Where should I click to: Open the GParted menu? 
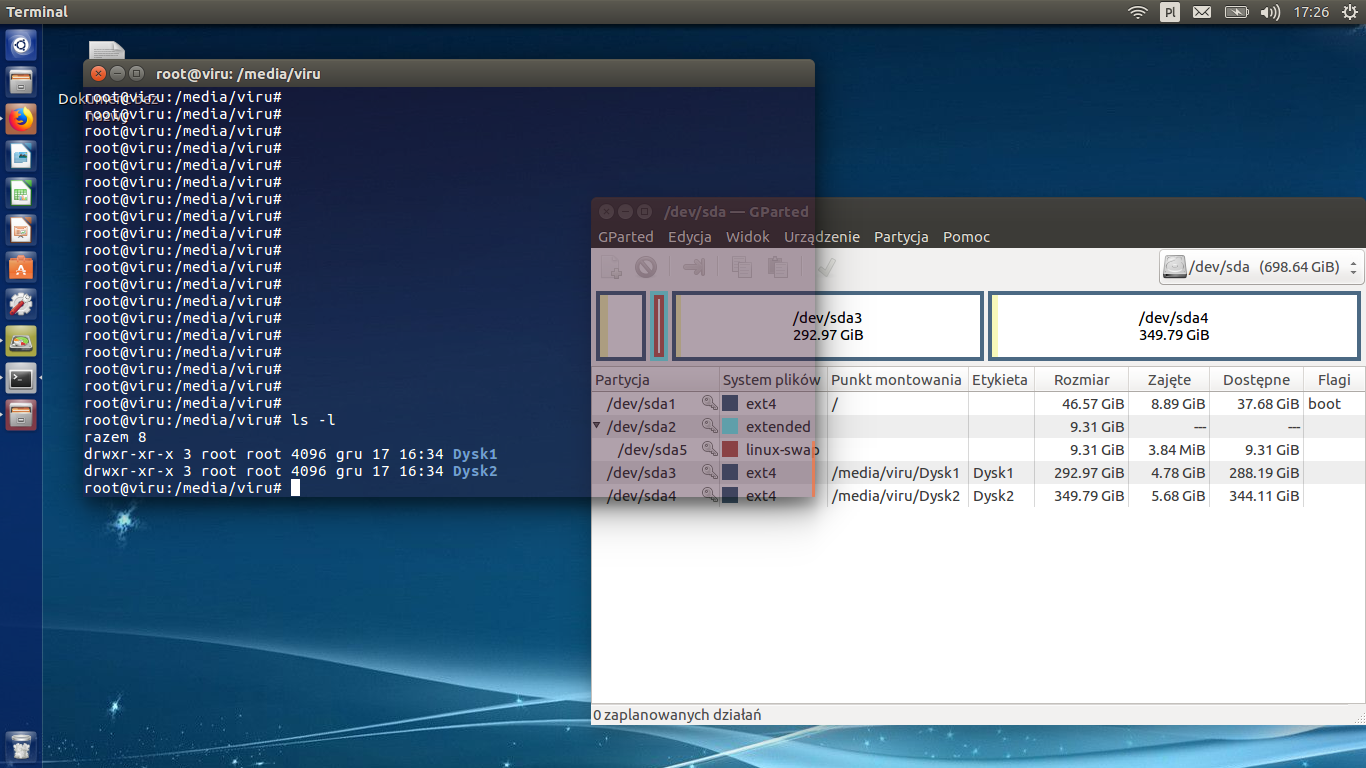(x=626, y=237)
